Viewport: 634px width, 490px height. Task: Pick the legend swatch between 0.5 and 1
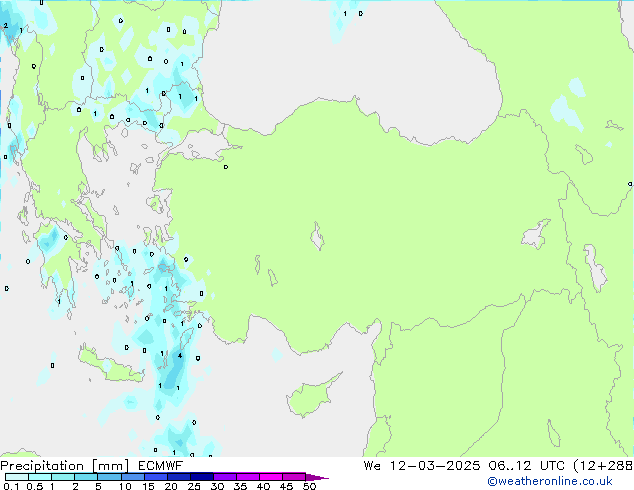pyautogui.click(x=40, y=477)
